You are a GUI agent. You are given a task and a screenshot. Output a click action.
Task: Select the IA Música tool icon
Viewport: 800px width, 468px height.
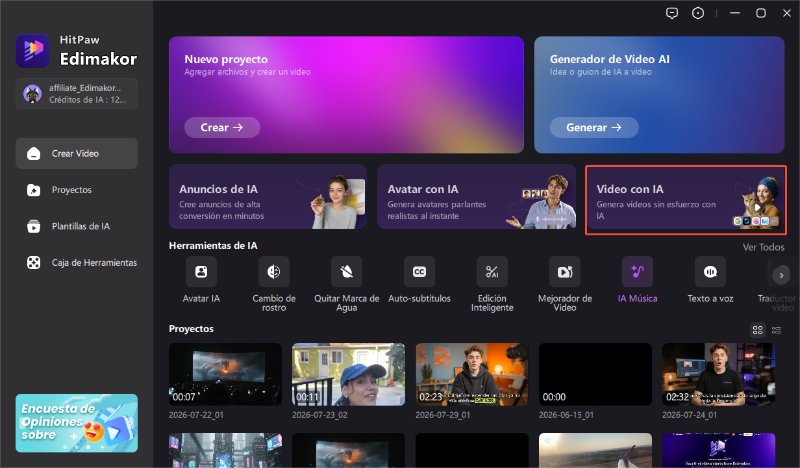coord(637,272)
